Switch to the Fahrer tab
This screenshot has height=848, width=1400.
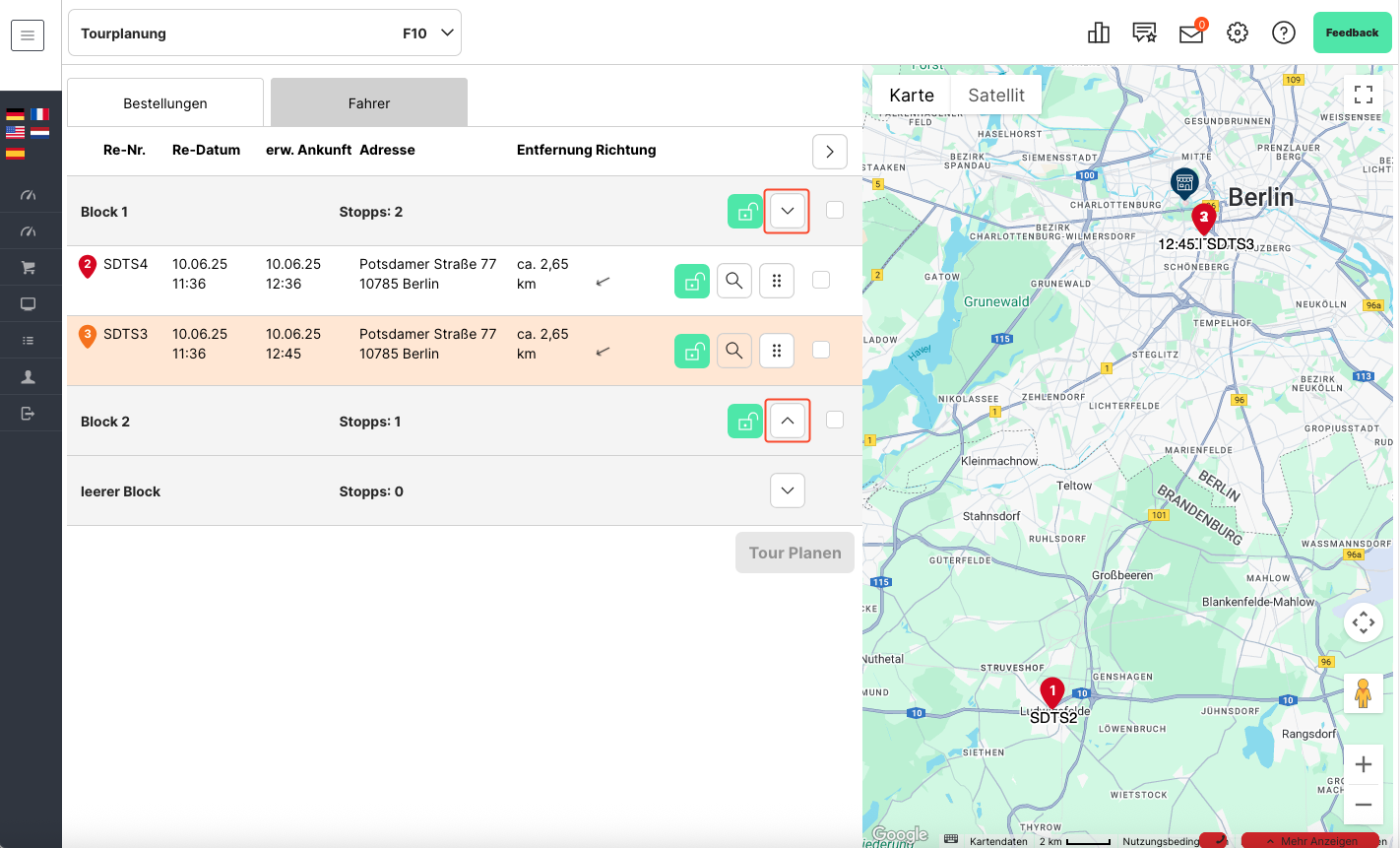click(x=369, y=103)
